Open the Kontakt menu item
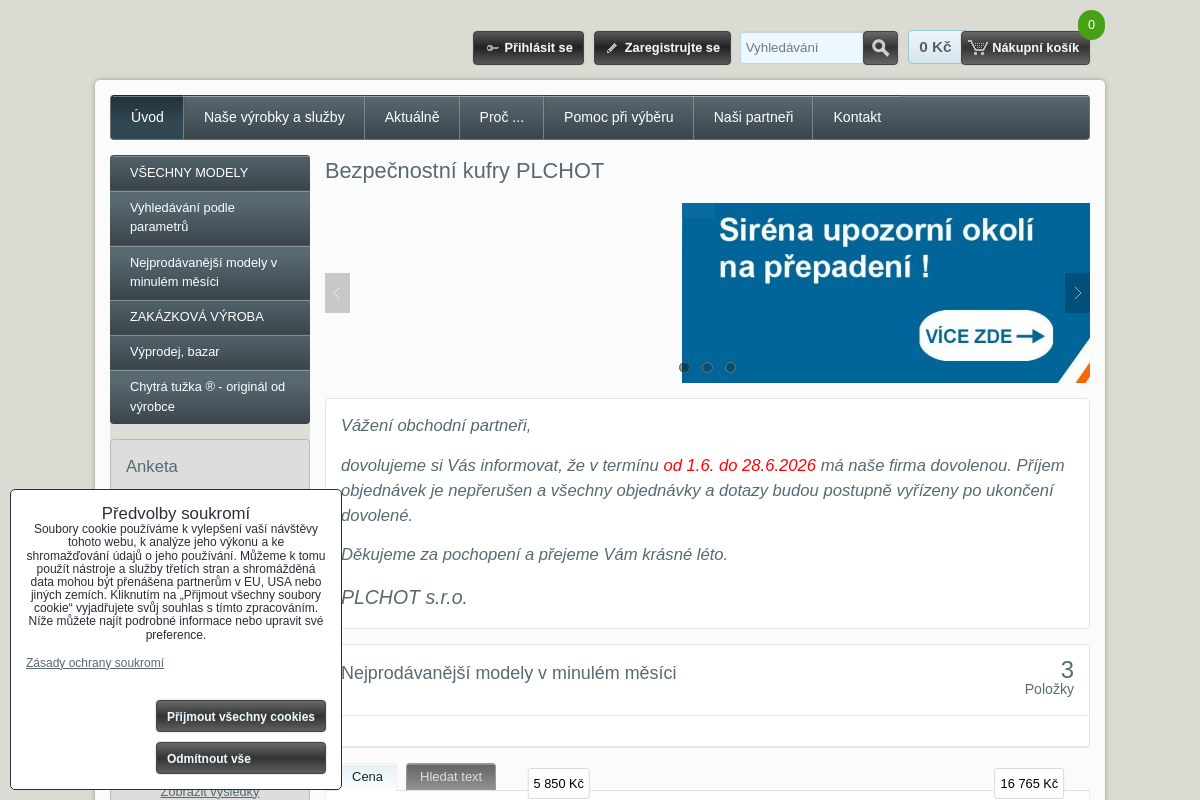Image resolution: width=1200 pixels, height=800 pixels. (857, 117)
